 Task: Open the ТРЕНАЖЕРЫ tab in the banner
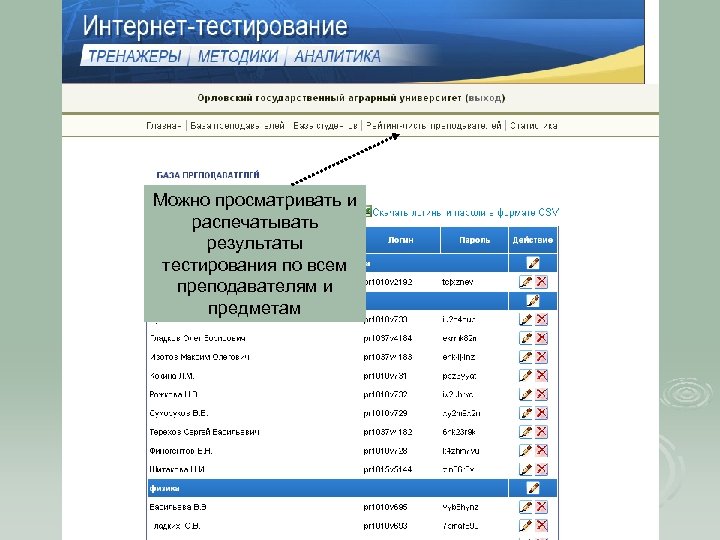pos(134,56)
